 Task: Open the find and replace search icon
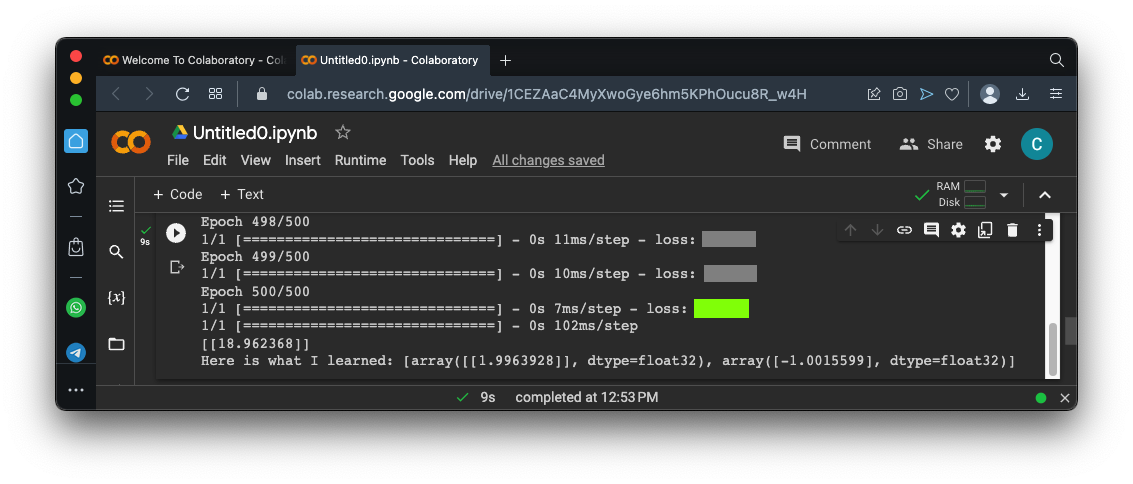coord(116,252)
